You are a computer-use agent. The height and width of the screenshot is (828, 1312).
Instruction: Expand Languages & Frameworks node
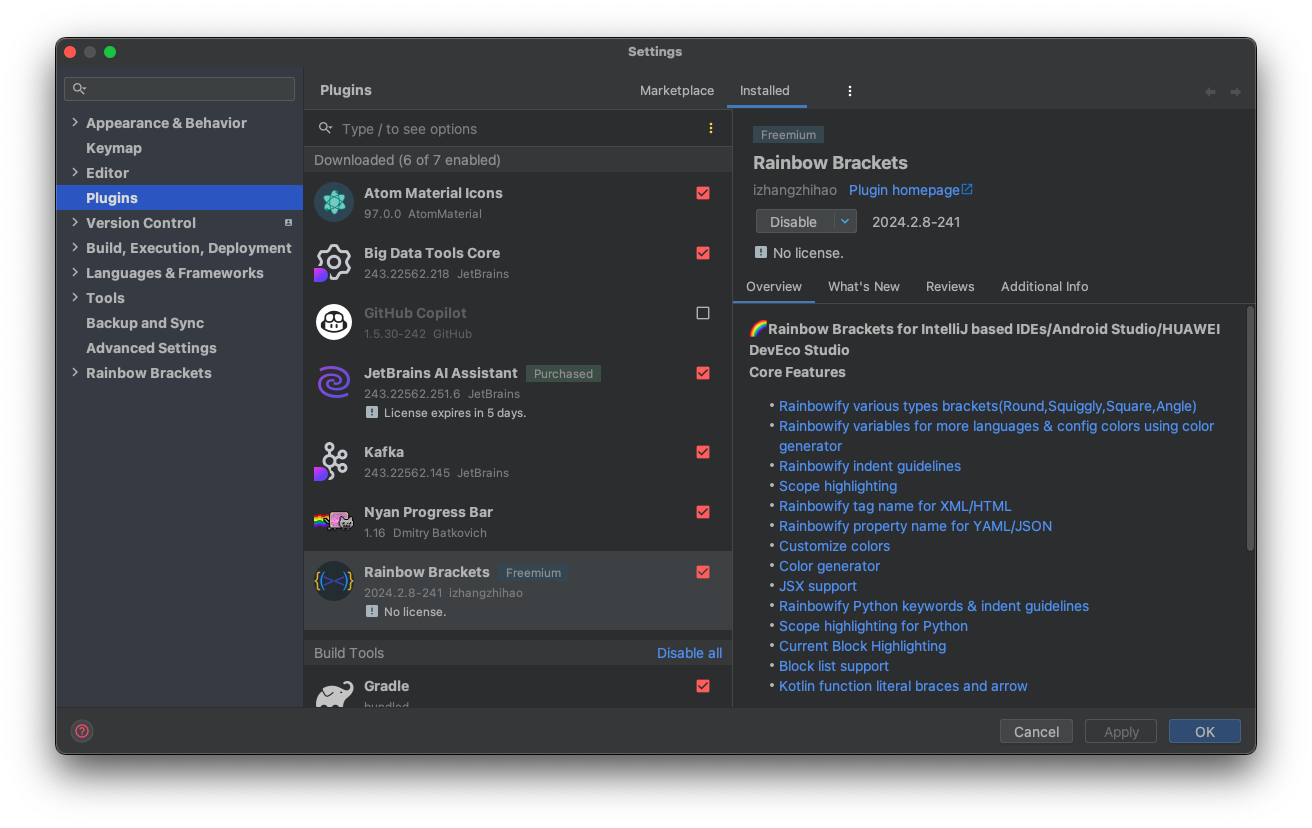[x=75, y=273]
